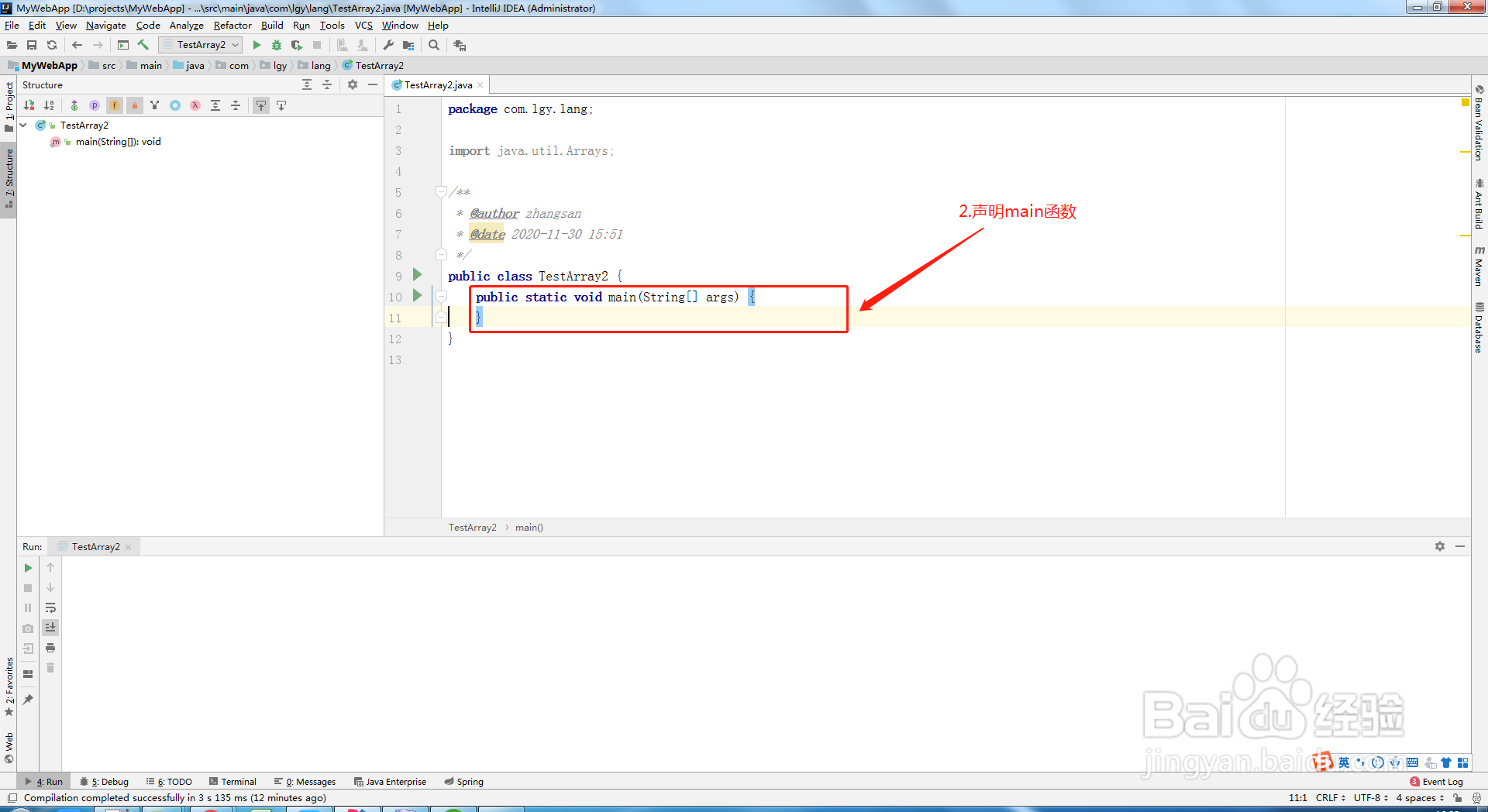The image size is (1488, 812).
Task: Toggle scroll to end in Run console
Action: pos(50,628)
